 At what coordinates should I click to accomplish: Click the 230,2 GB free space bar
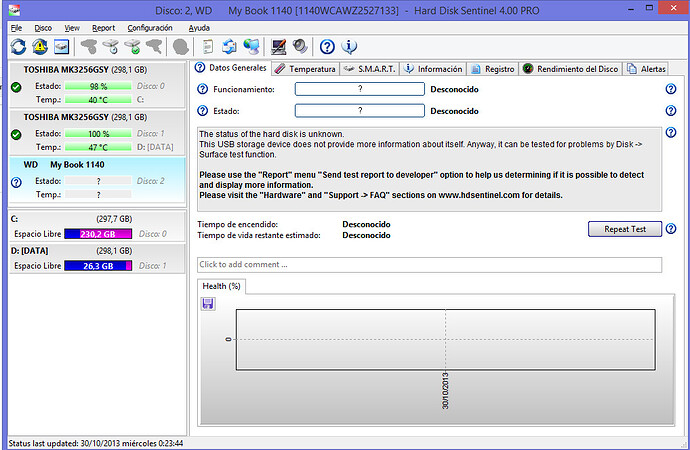click(x=98, y=234)
